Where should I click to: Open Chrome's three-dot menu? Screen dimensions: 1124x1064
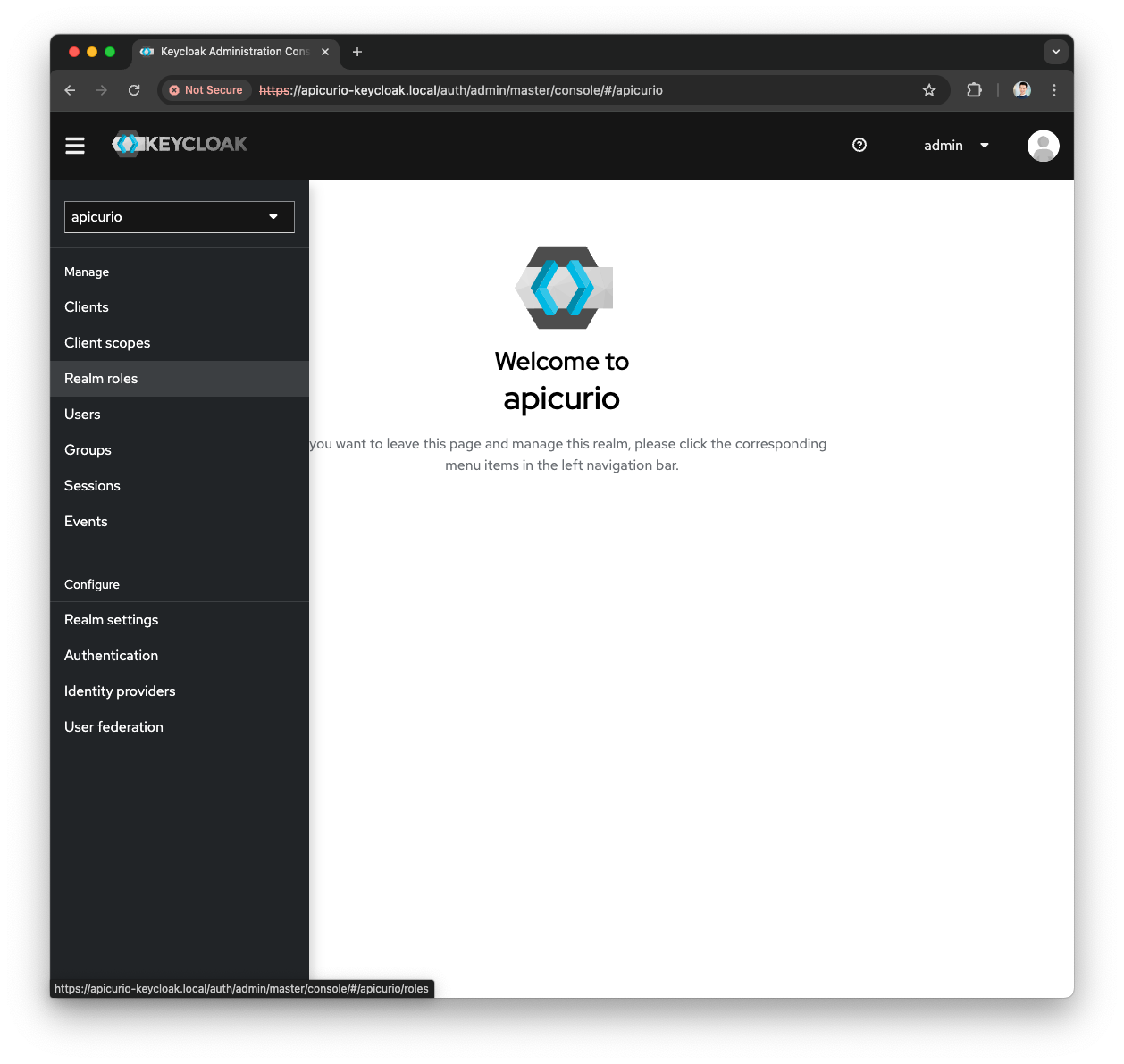click(1054, 90)
